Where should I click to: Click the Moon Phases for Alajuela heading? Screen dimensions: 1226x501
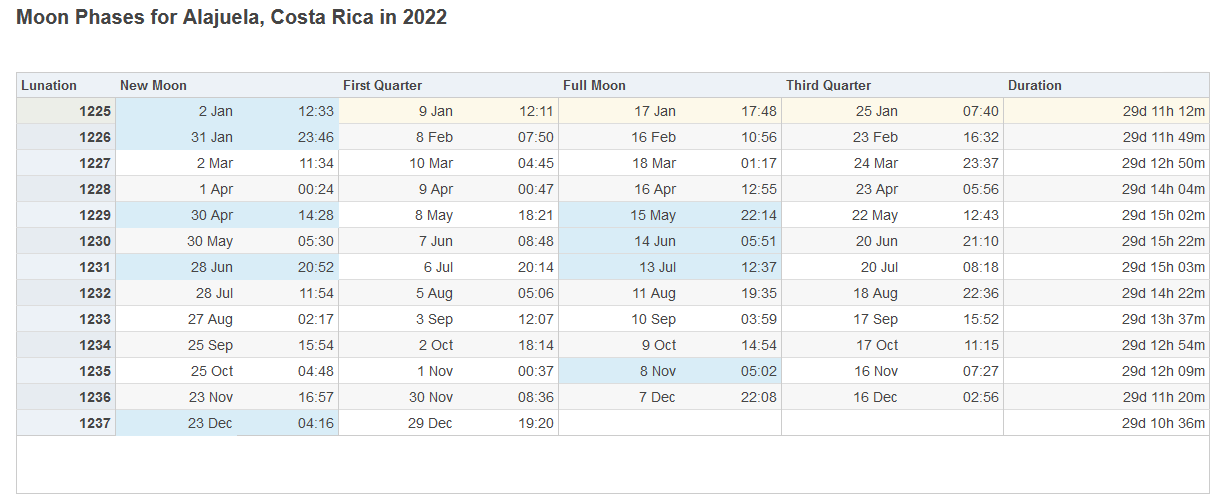232,18
